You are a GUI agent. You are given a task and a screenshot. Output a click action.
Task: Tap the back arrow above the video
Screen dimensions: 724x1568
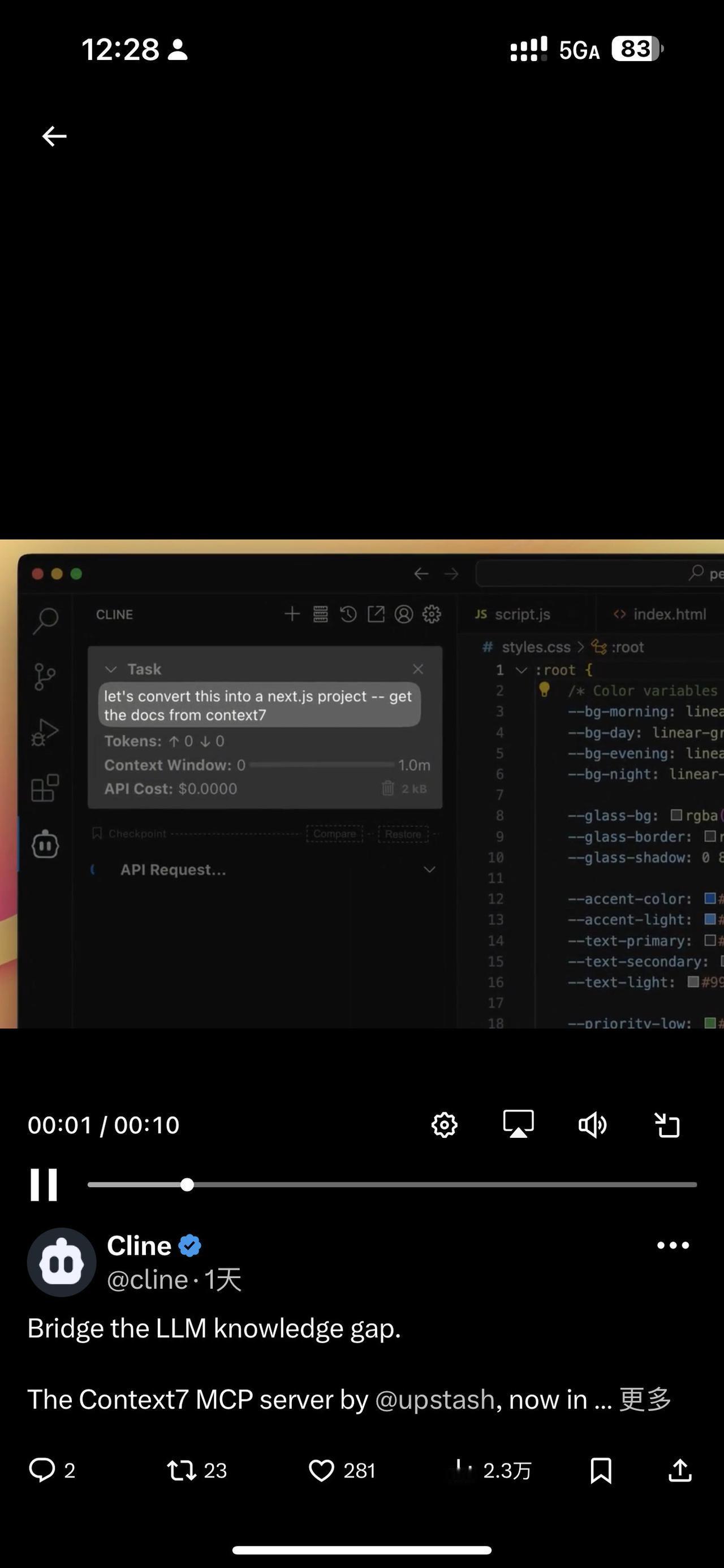pyautogui.click(x=54, y=136)
